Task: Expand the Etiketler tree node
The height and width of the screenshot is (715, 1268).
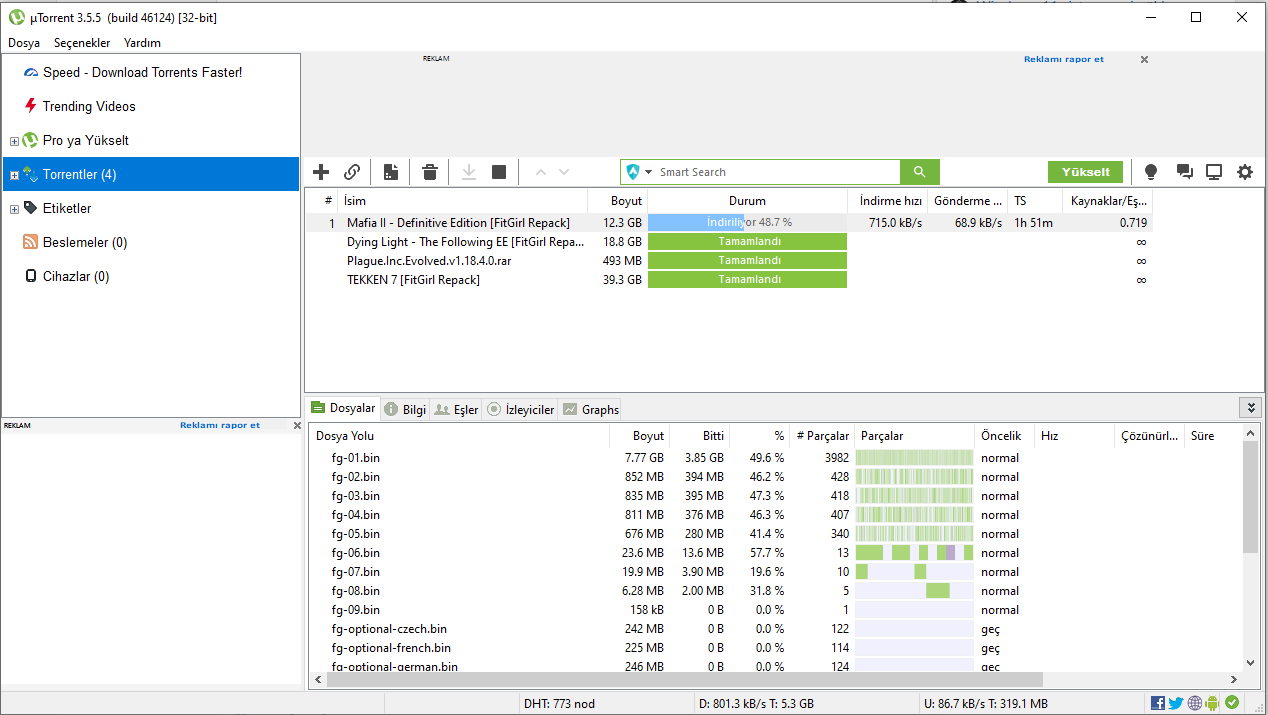Action: tap(14, 209)
